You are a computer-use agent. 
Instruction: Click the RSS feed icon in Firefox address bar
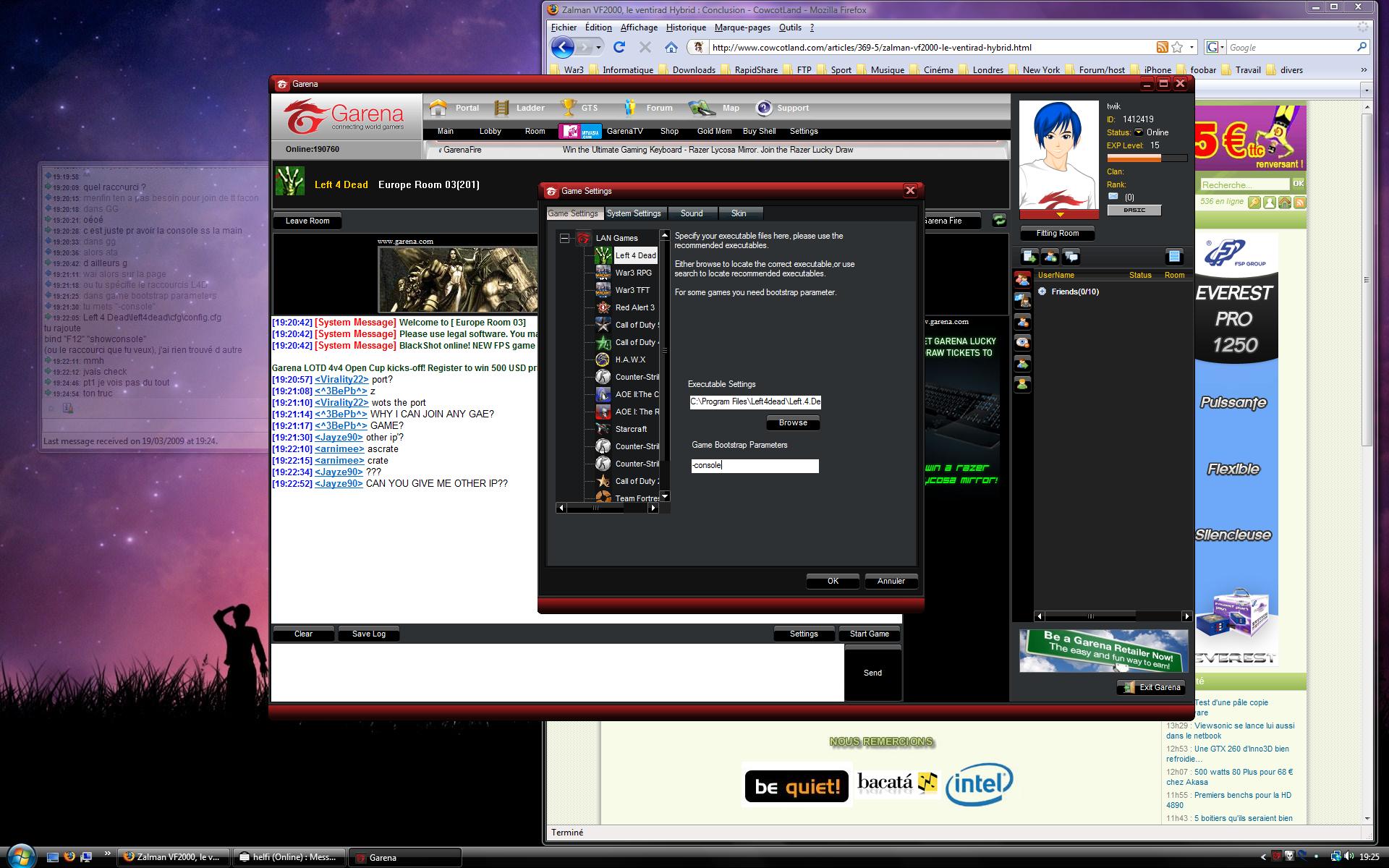coord(1162,47)
